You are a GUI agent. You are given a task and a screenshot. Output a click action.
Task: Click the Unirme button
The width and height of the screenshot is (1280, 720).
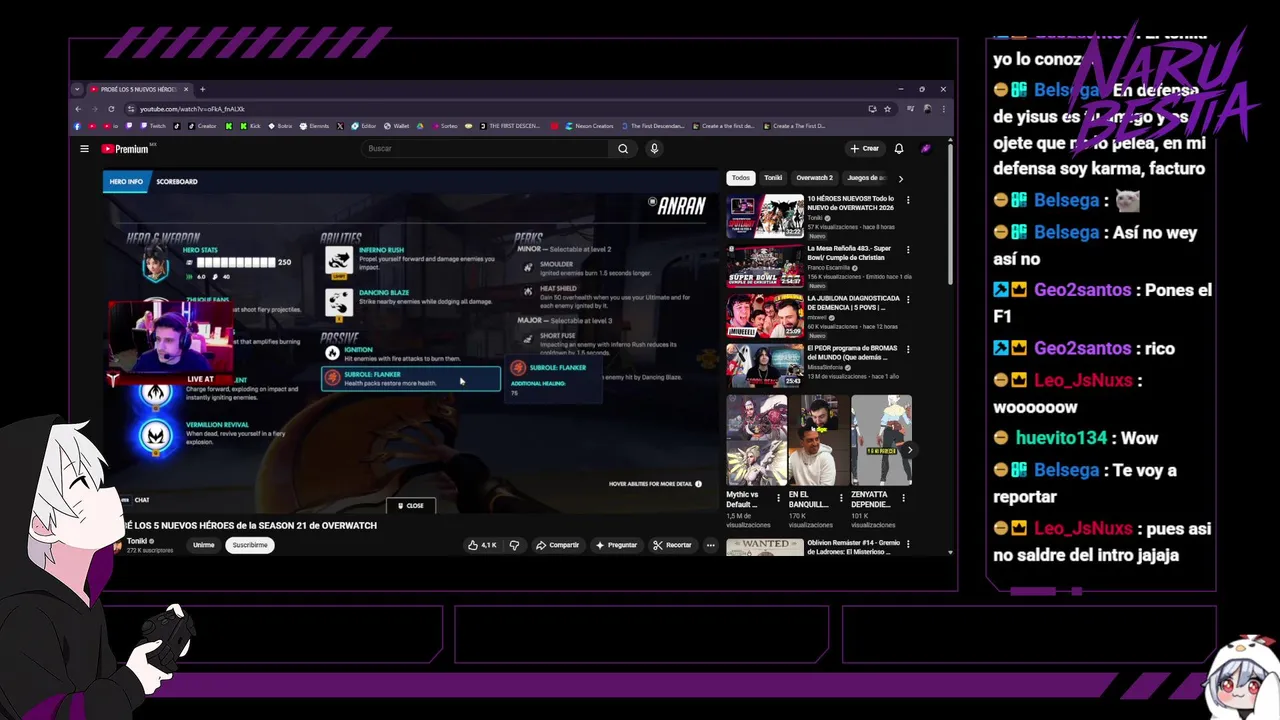tap(204, 545)
